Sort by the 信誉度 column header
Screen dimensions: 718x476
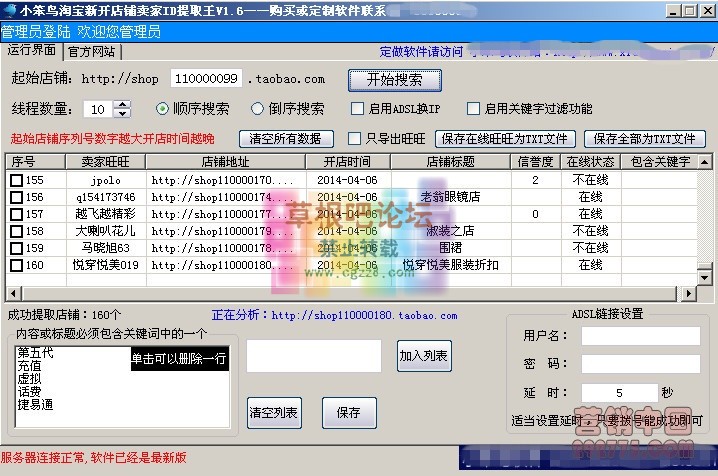535,162
